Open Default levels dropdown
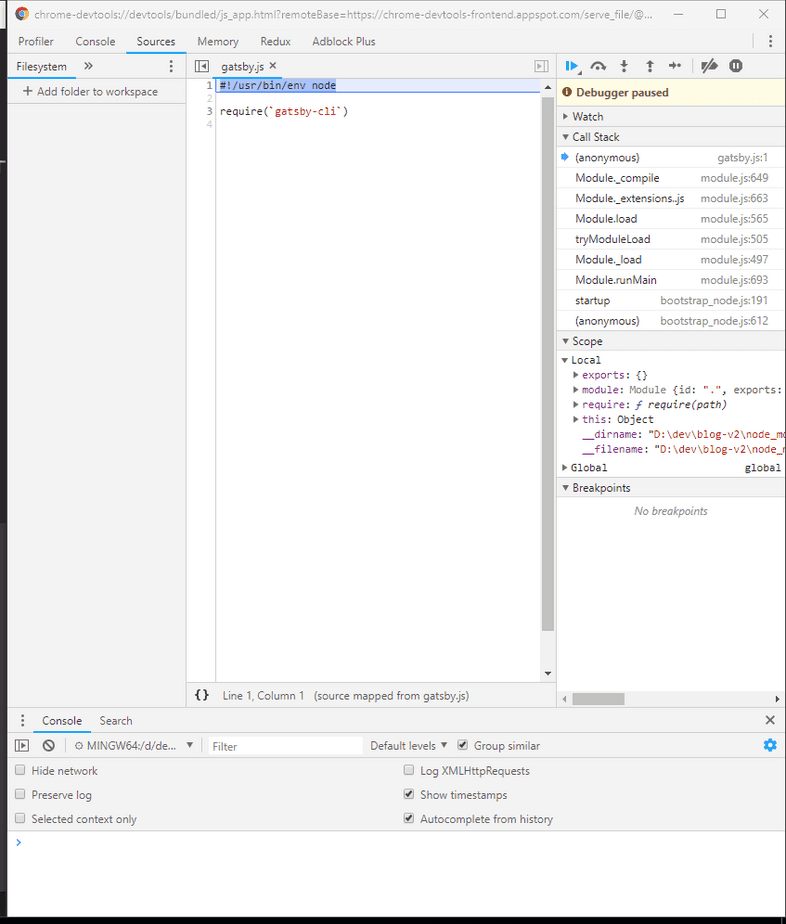The image size is (786, 924). [x=408, y=746]
